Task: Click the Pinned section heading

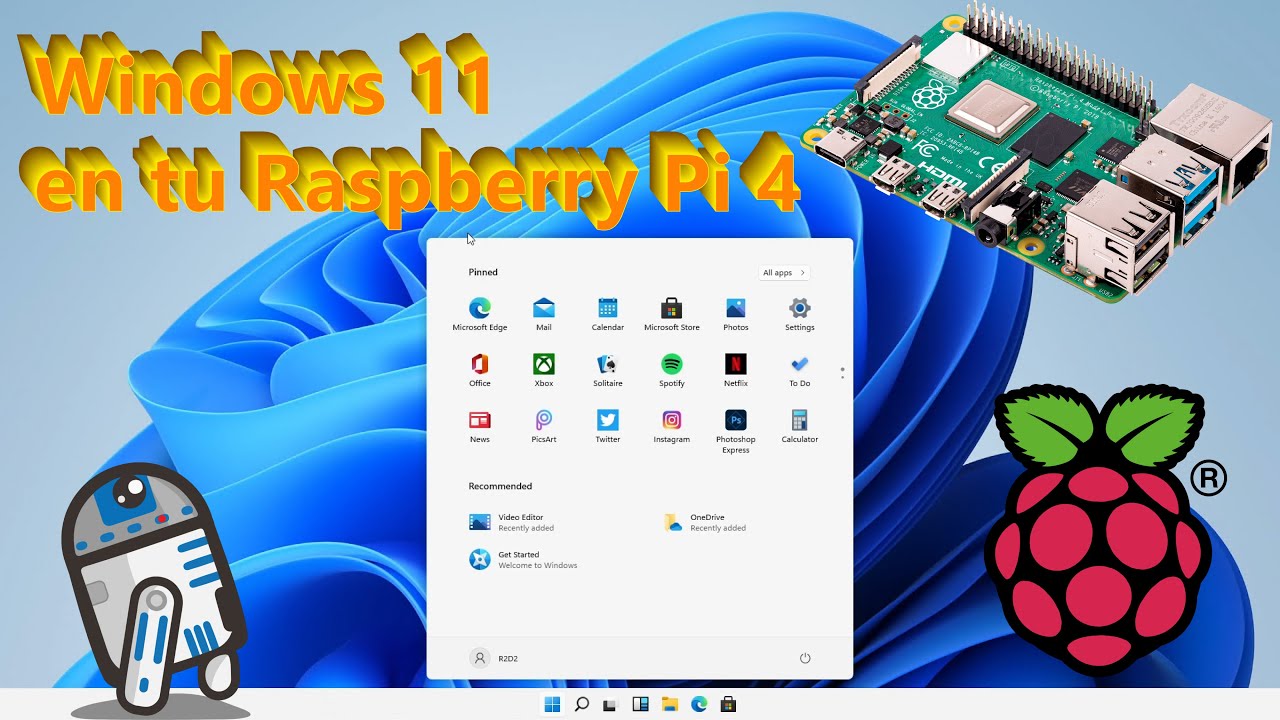Action: [x=483, y=272]
